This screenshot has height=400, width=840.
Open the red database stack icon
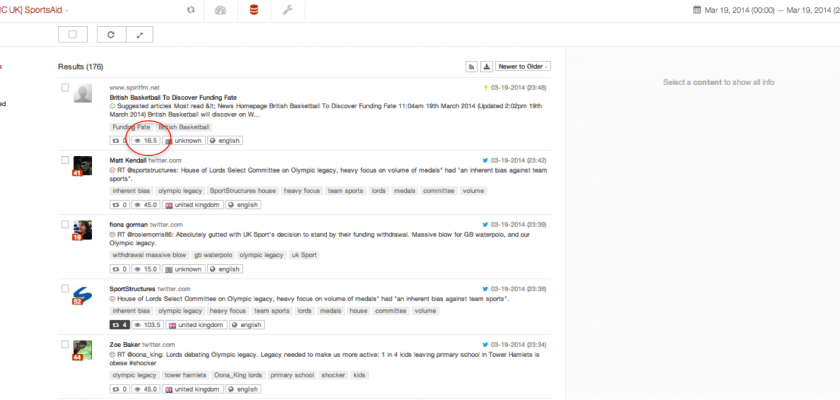(x=253, y=10)
